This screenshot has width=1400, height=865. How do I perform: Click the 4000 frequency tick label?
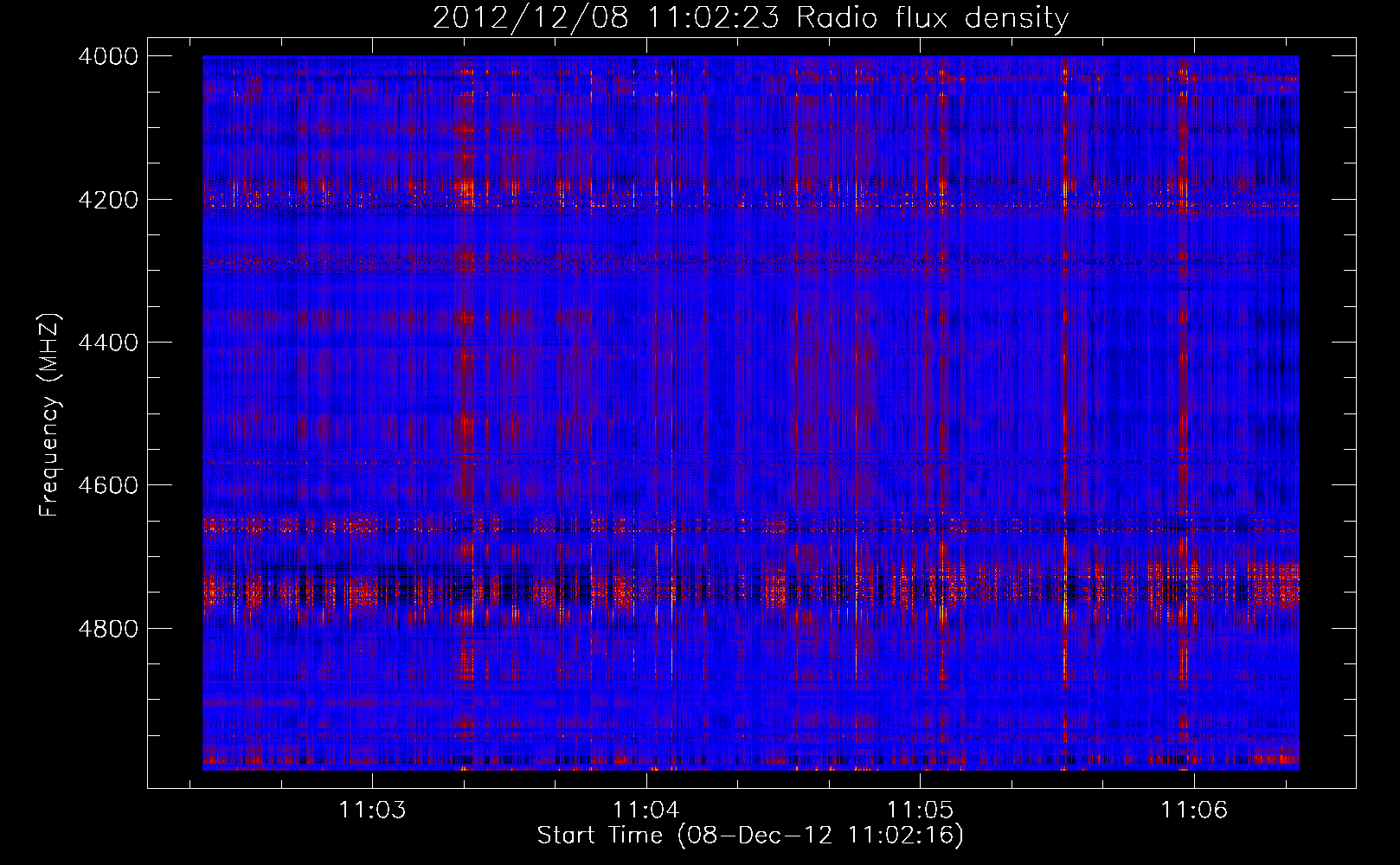108,56
